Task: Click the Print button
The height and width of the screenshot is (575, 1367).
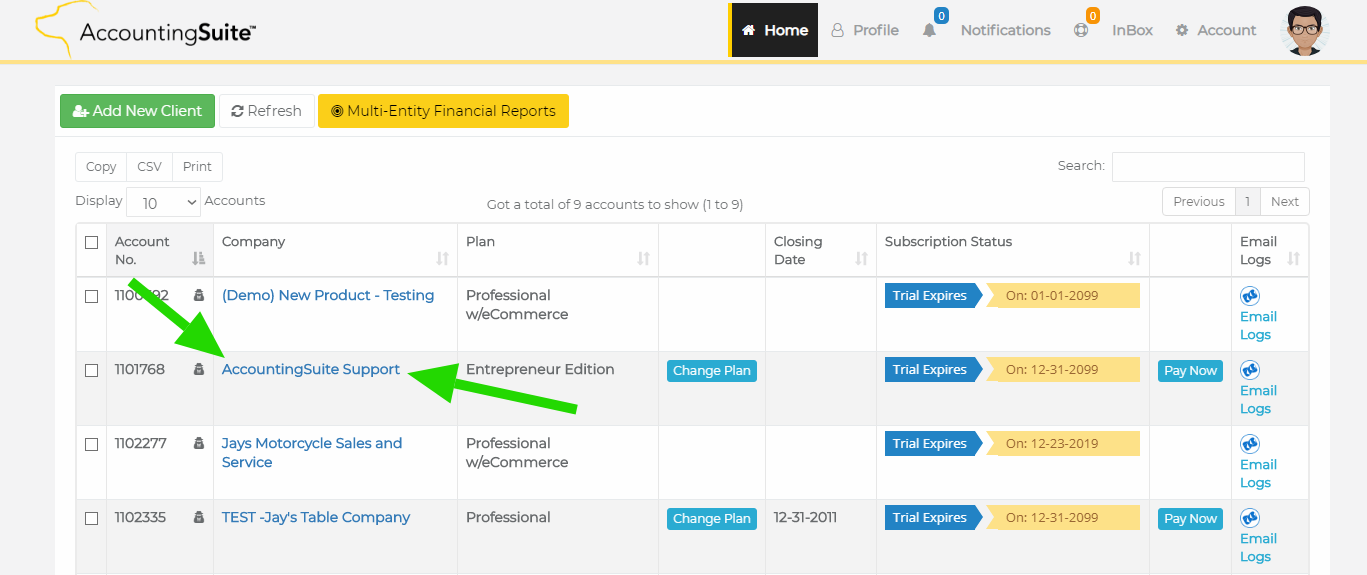Action: (197, 167)
